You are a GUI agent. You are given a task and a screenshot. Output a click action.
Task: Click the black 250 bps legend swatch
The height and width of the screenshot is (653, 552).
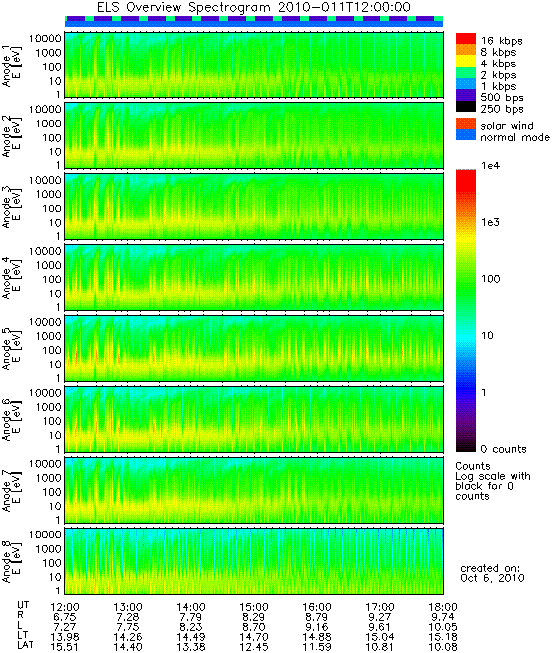(x=466, y=107)
